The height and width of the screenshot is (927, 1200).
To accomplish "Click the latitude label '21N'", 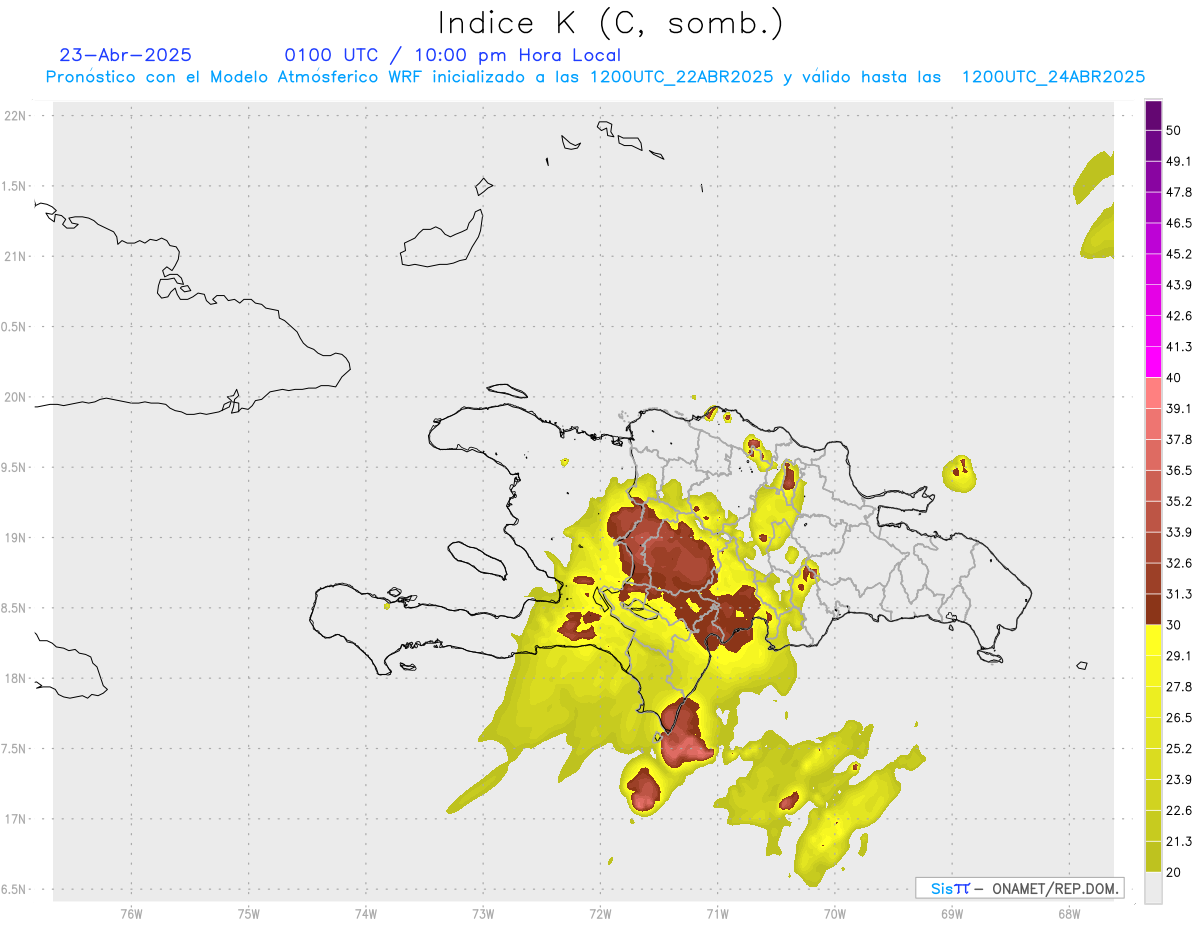I will [x=14, y=257].
